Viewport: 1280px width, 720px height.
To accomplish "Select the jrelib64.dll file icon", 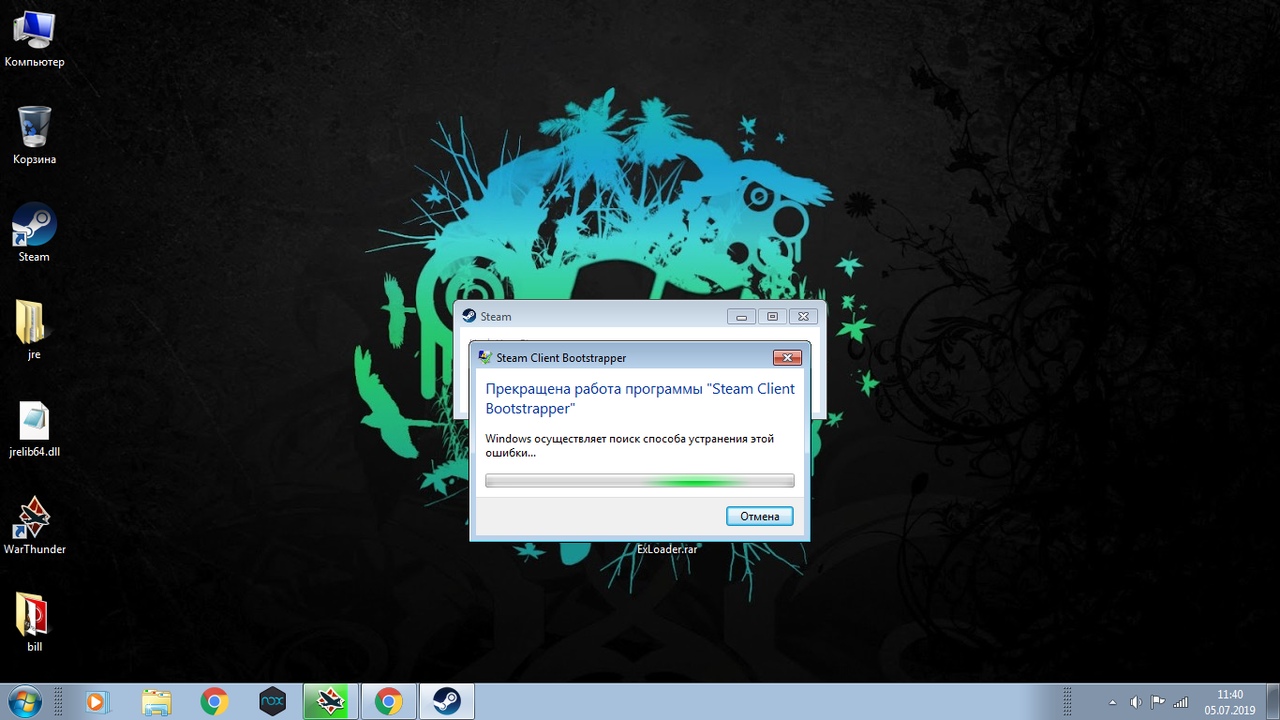I will (34, 429).
